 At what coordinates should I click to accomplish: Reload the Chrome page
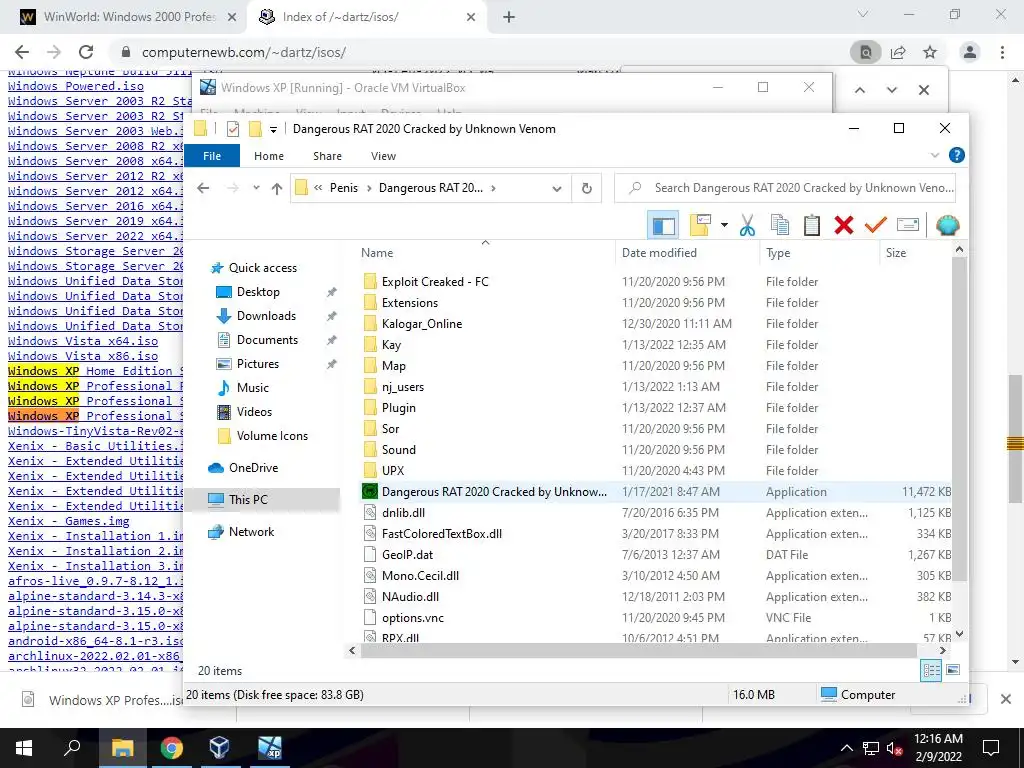[86, 52]
